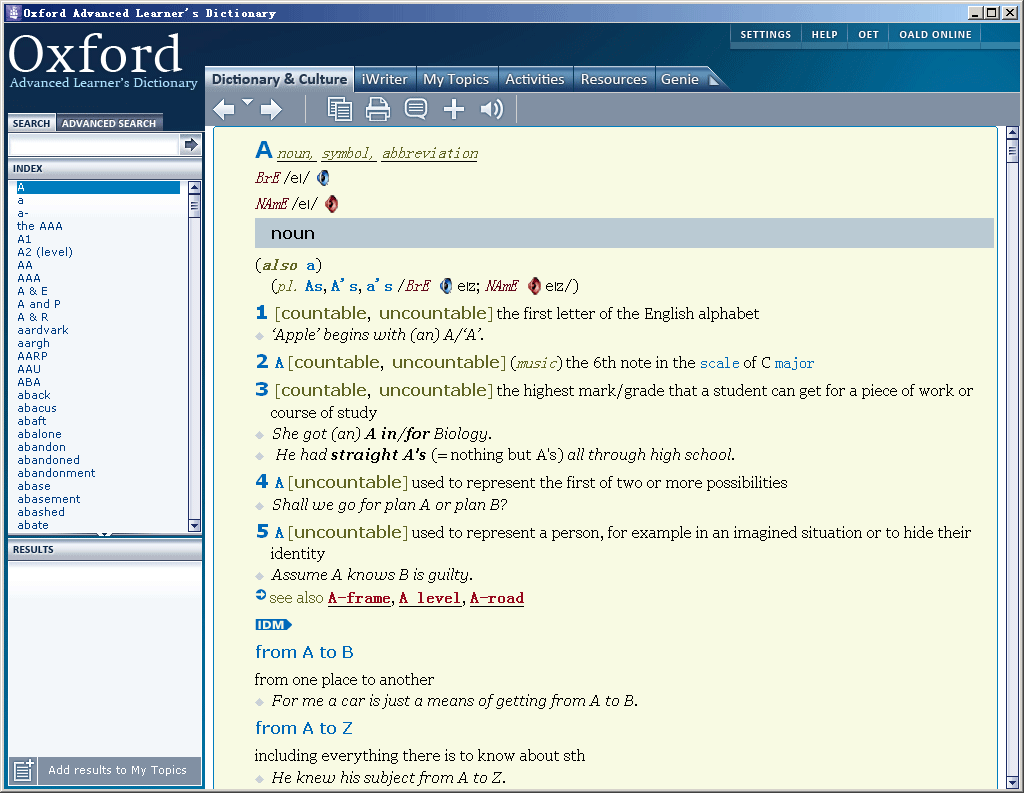The image size is (1024, 793).
Task: Expand the hidden tabs arrow after Genie
Action: click(714, 80)
